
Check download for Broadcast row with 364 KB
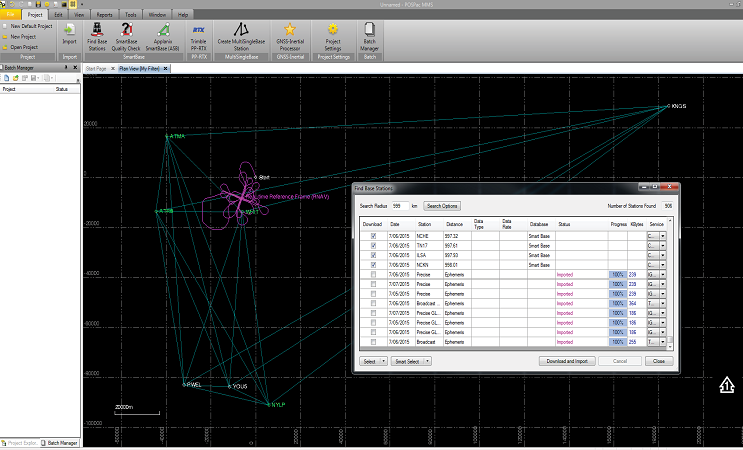(x=373, y=304)
